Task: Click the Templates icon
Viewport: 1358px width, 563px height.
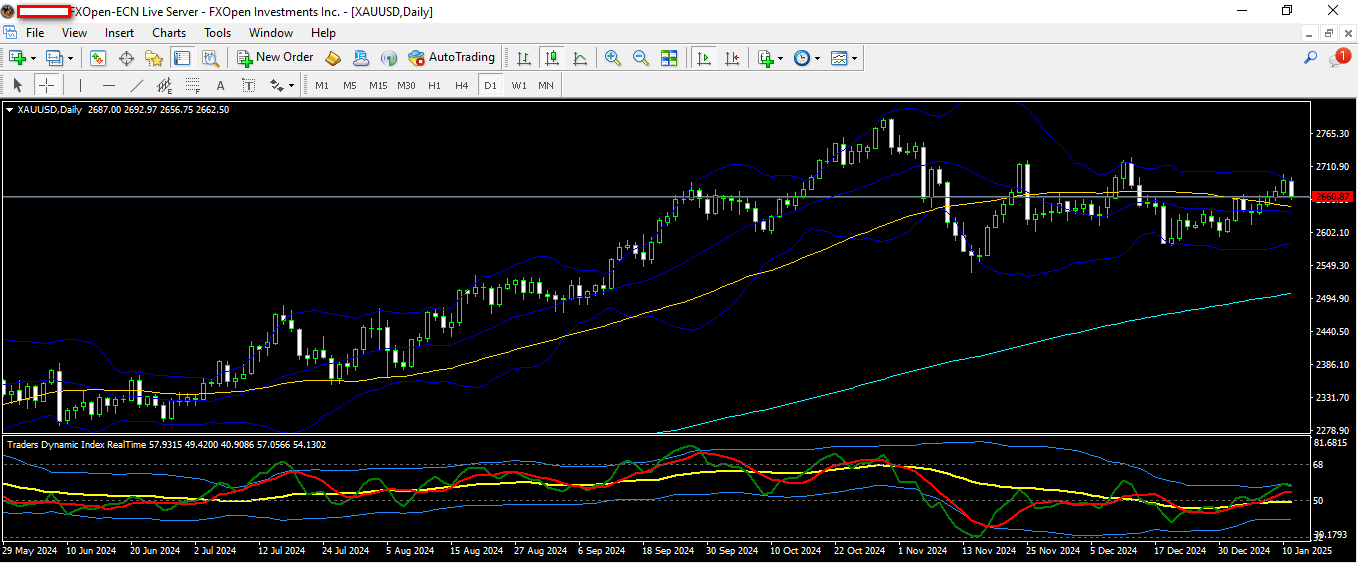Action: pyautogui.click(x=839, y=58)
